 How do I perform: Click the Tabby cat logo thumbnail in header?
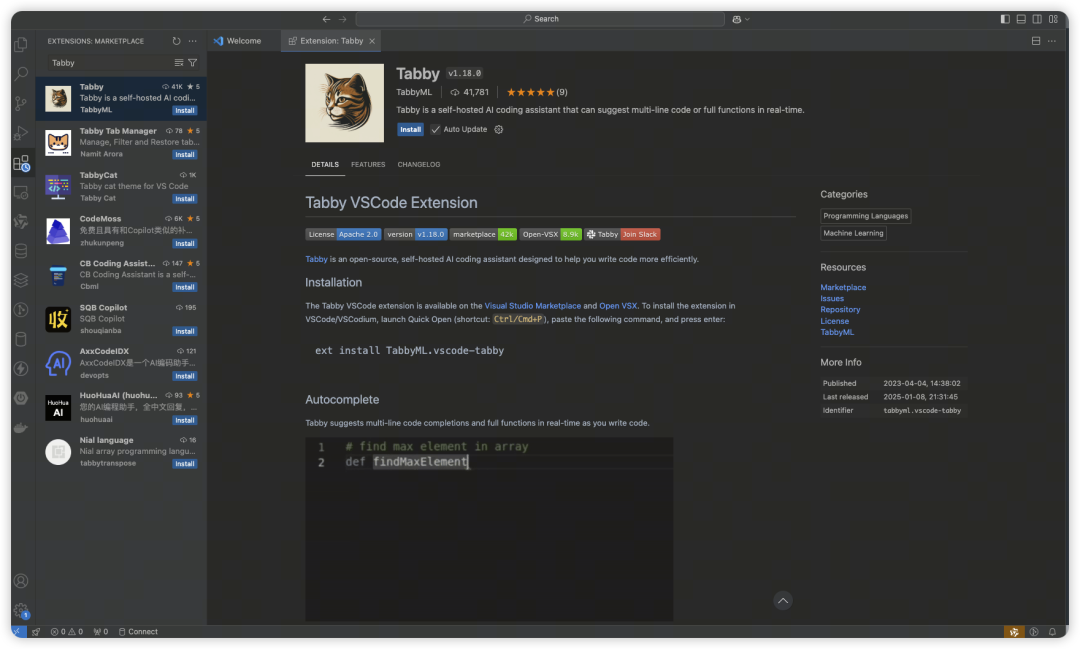click(x=344, y=103)
